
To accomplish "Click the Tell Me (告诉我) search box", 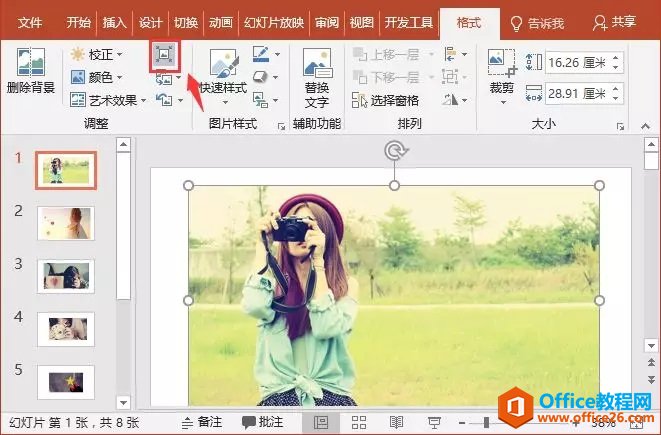I will [x=536, y=22].
